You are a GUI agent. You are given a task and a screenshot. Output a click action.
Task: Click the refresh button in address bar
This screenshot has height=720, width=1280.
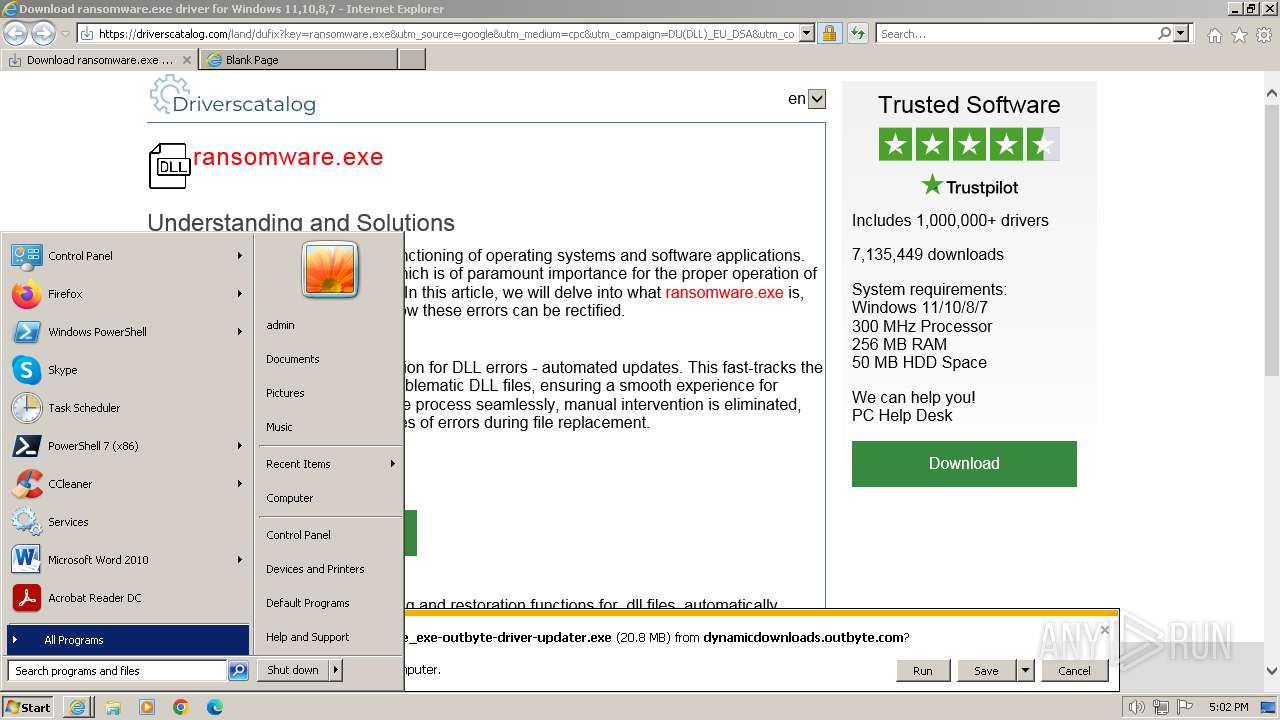tap(857, 34)
